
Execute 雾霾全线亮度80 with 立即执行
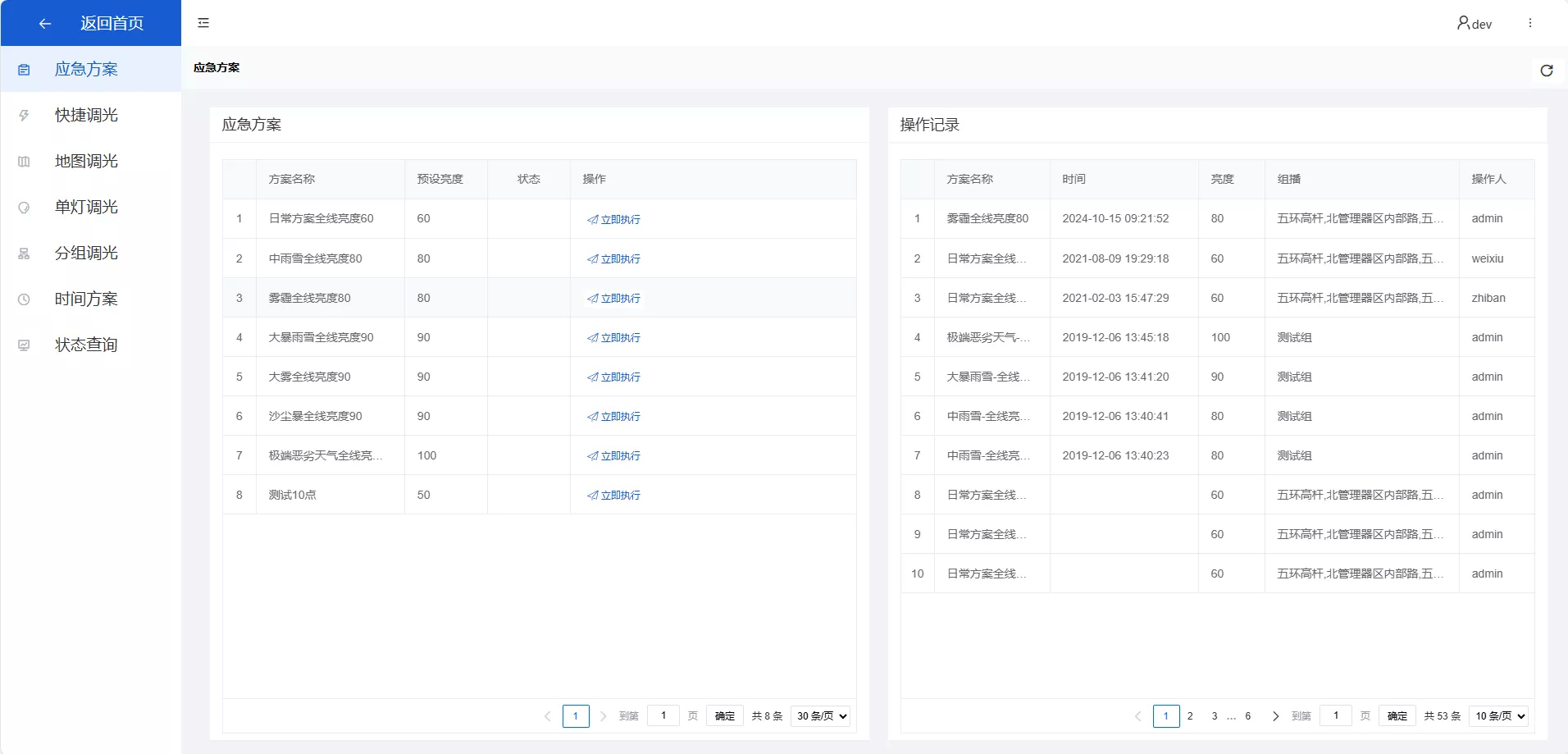pyautogui.click(x=613, y=298)
